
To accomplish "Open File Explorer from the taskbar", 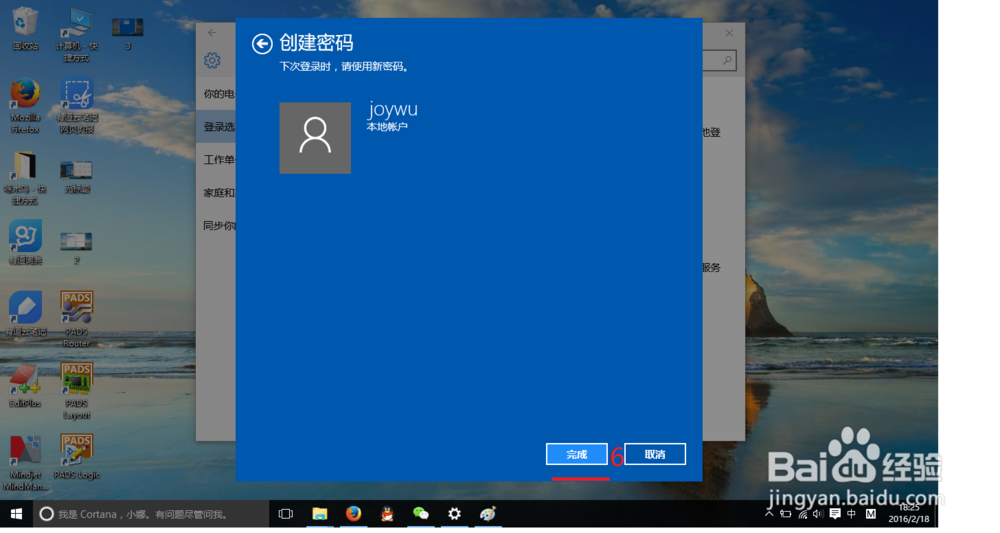I will (x=320, y=514).
